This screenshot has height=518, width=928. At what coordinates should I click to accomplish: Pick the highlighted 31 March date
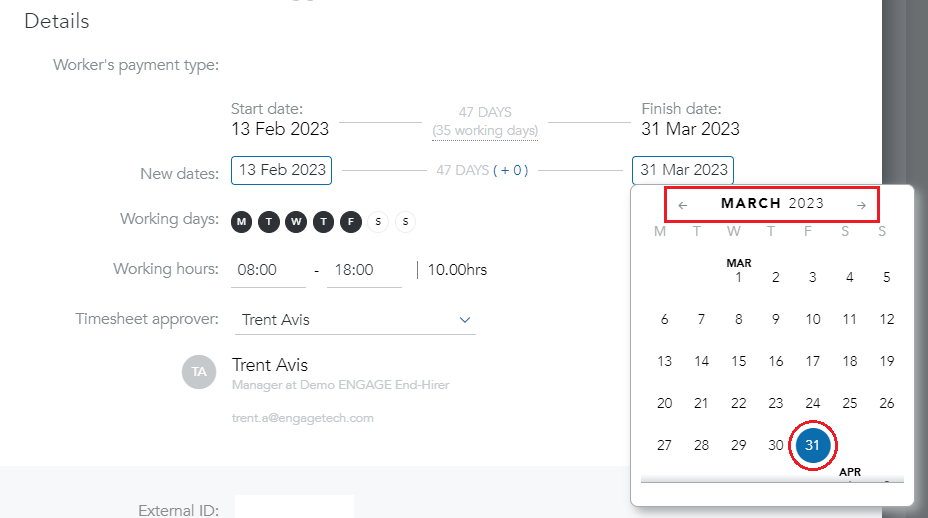tap(813, 445)
